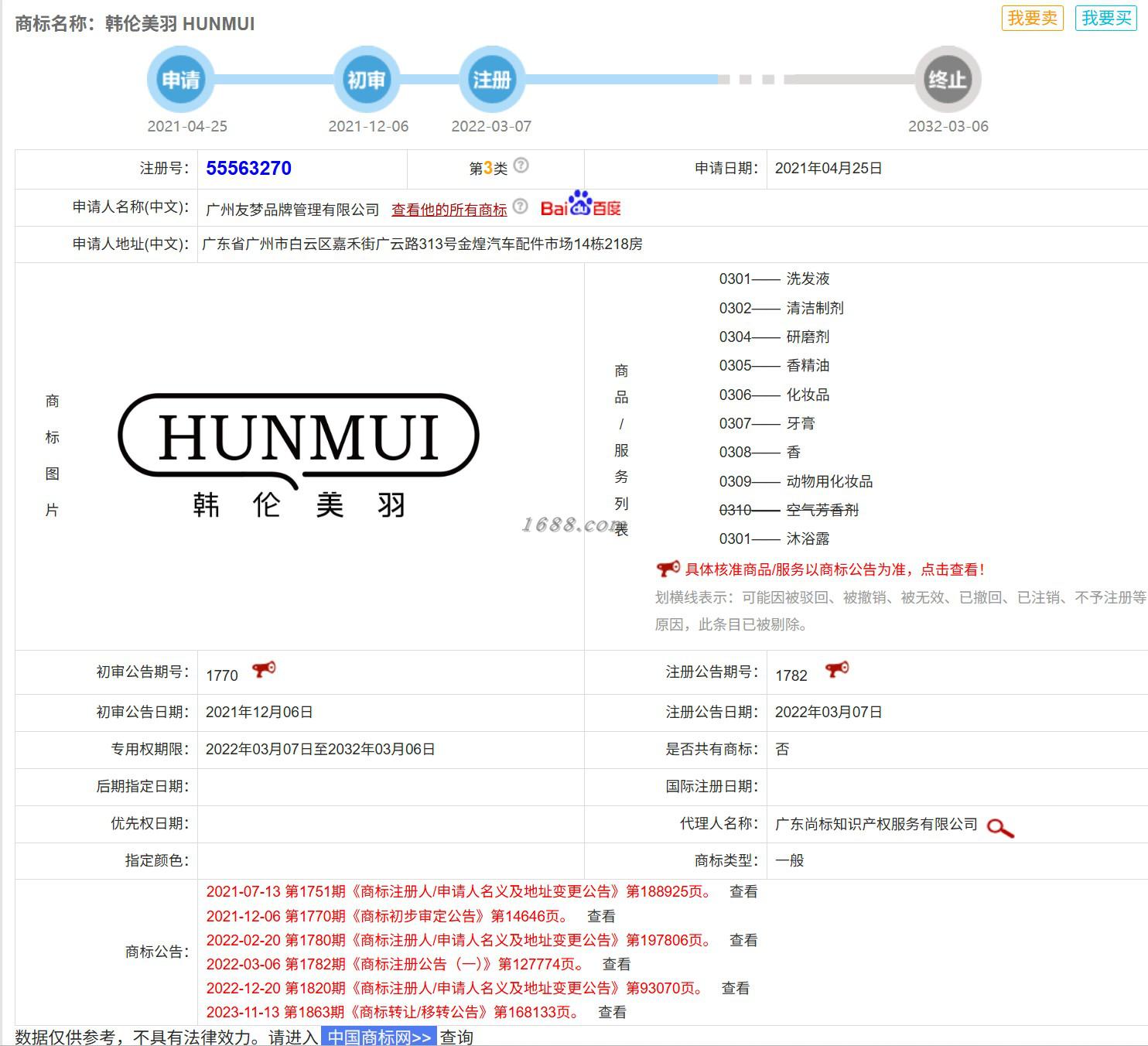Click 商标类型 value 一般
The width and height of the screenshot is (1148, 1046).
[790, 860]
